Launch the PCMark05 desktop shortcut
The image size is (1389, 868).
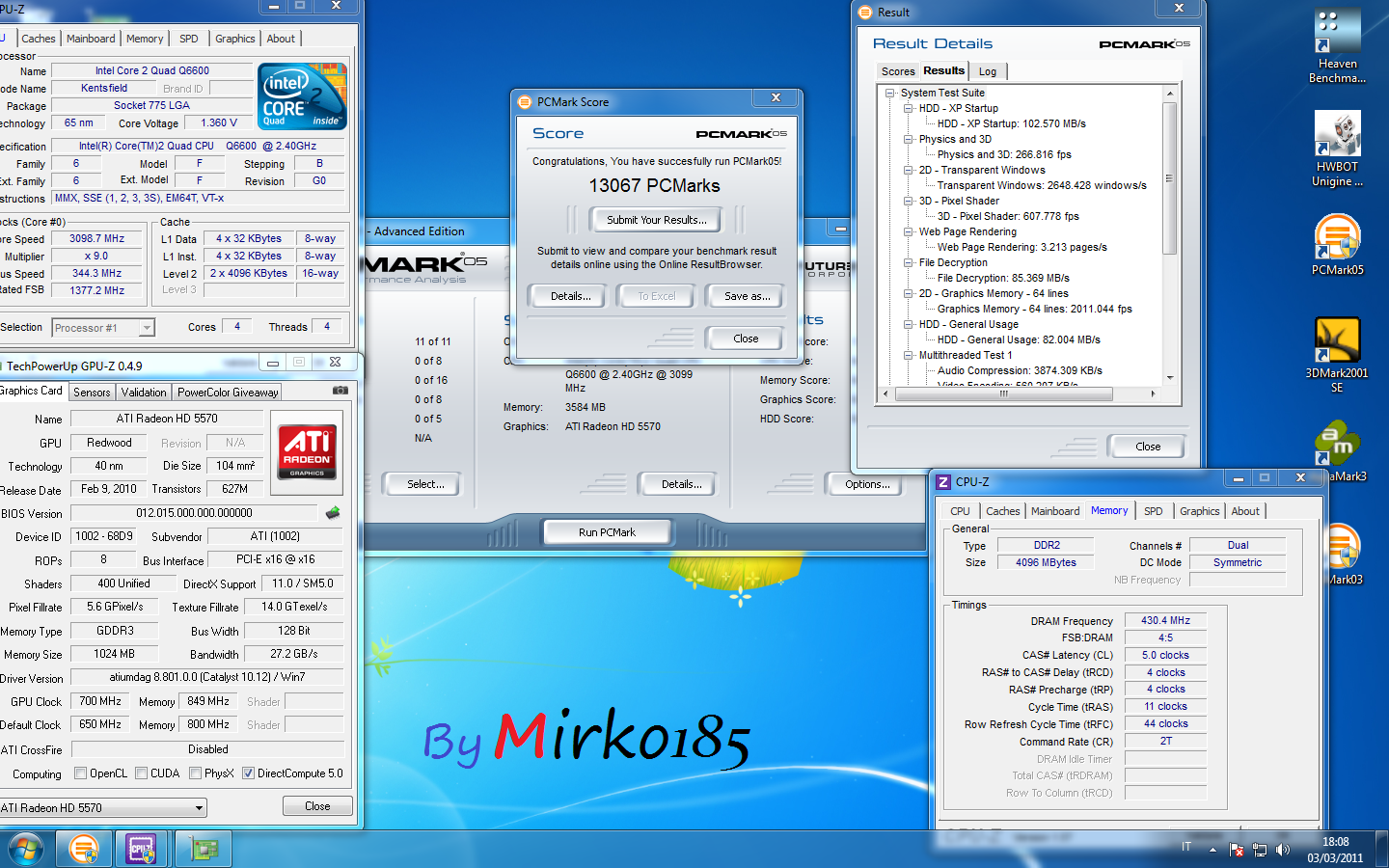[x=1337, y=244]
